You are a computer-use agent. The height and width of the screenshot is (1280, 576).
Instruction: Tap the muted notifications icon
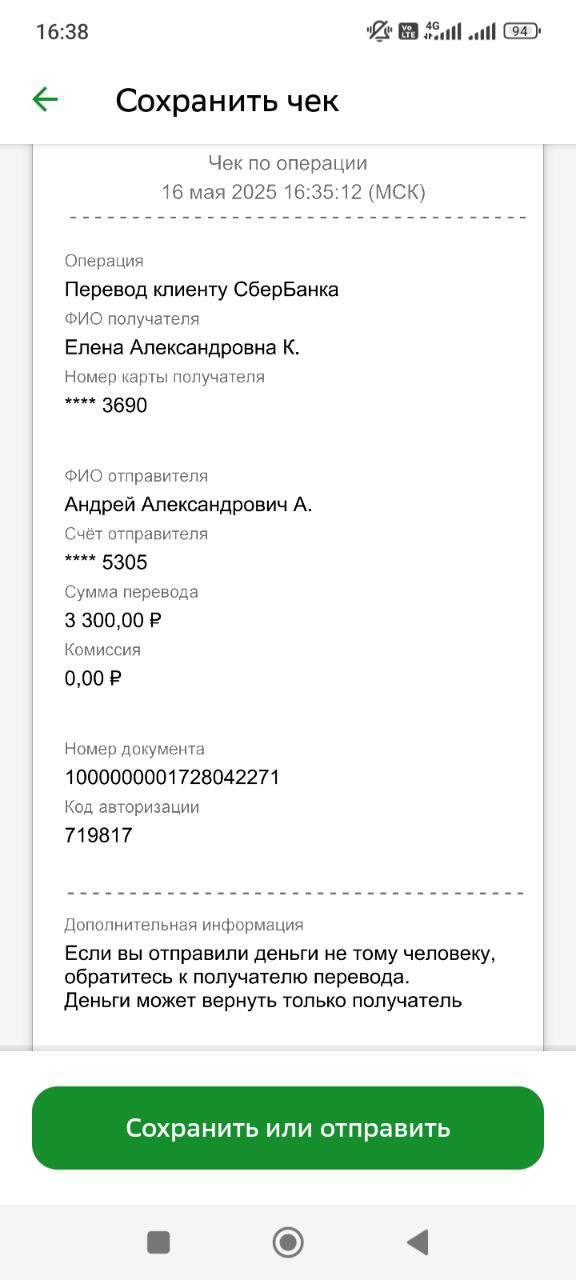[x=379, y=31]
